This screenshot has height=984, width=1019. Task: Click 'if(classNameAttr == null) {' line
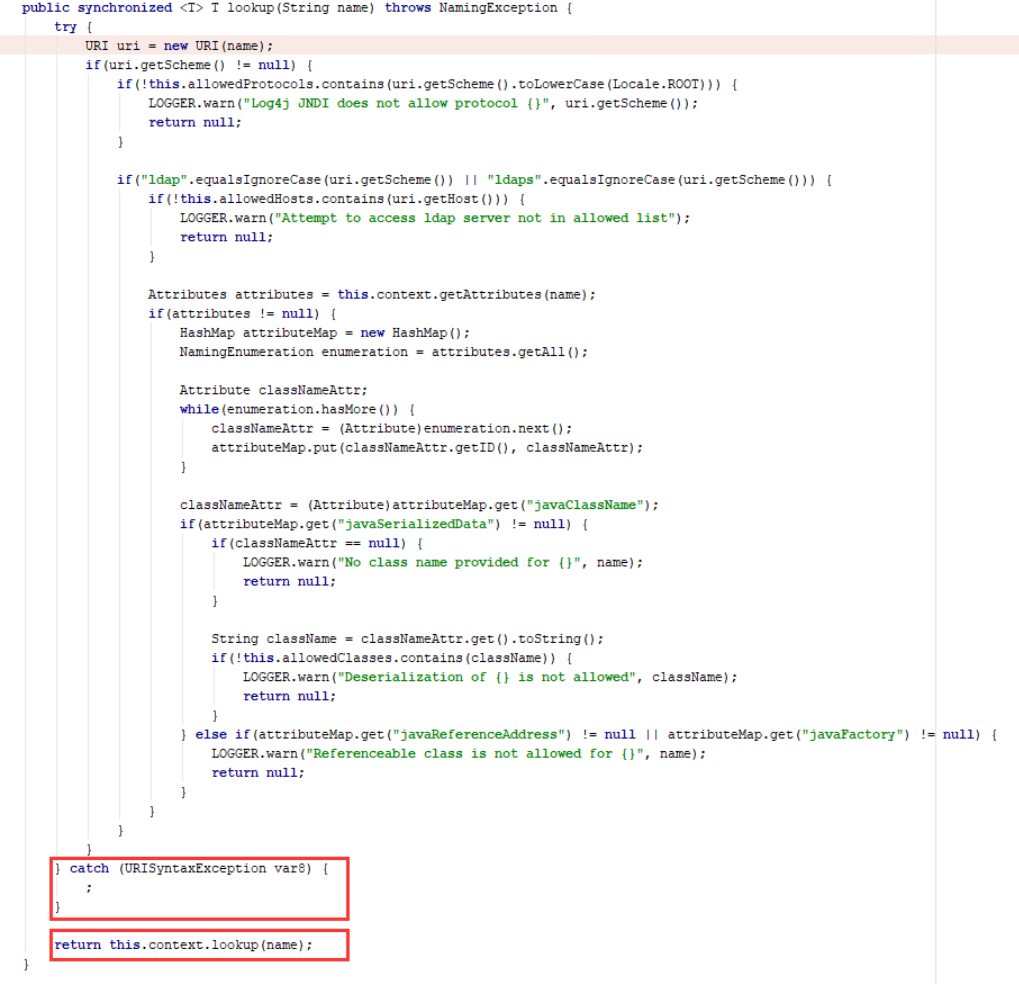[316, 543]
